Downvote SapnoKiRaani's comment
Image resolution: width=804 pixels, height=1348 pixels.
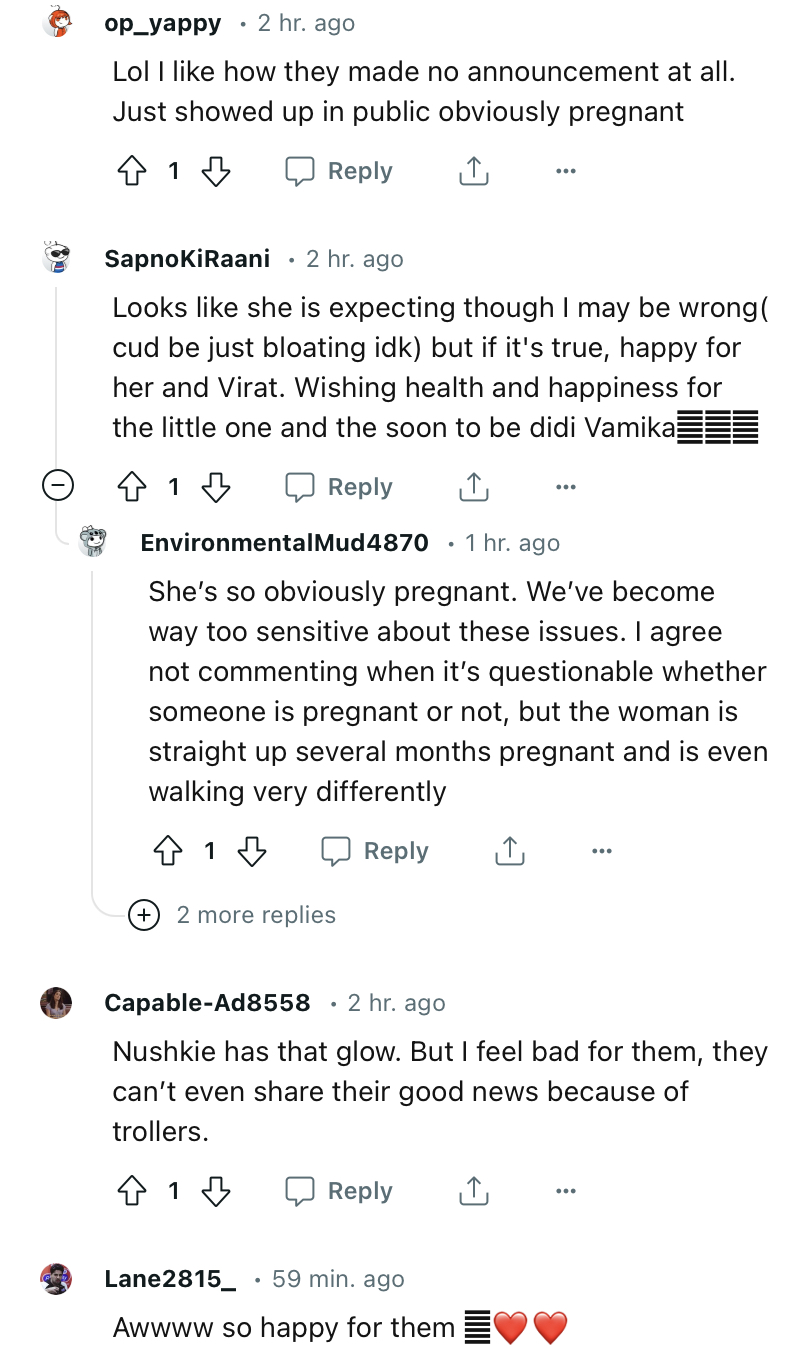click(x=215, y=488)
